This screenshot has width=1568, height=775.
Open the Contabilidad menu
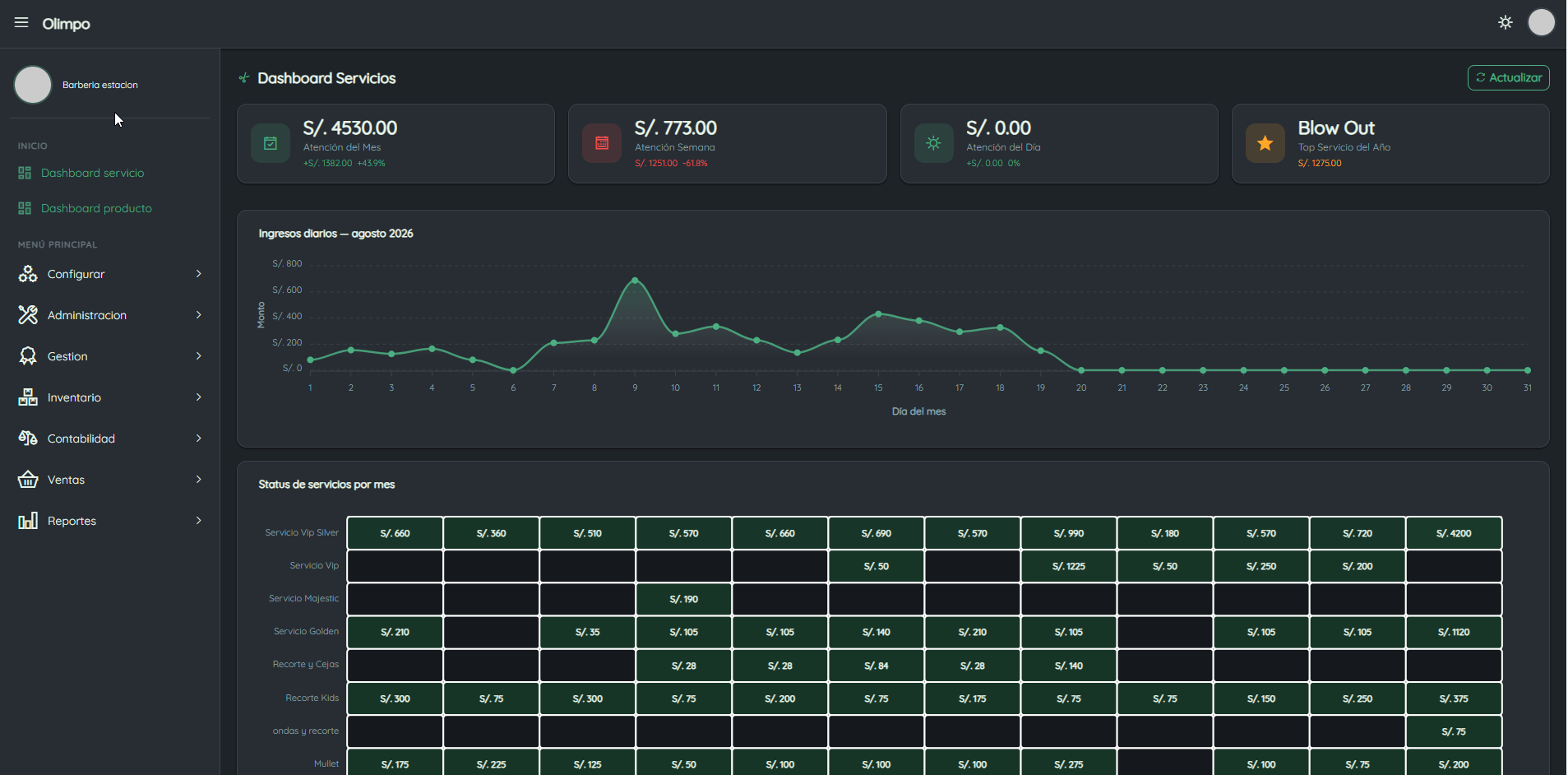[x=110, y=439]
